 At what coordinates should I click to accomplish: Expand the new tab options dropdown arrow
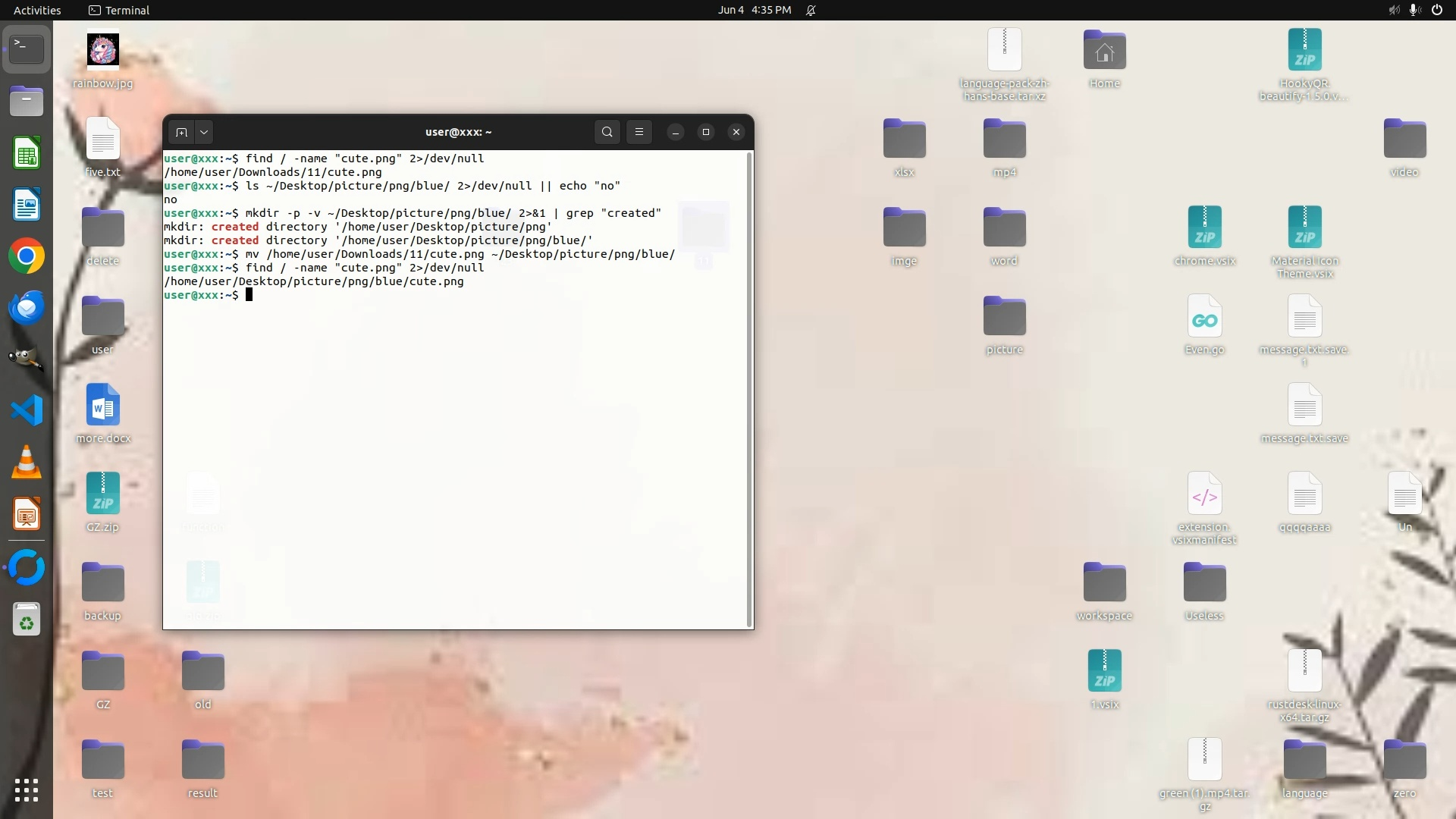coord(204,132)
